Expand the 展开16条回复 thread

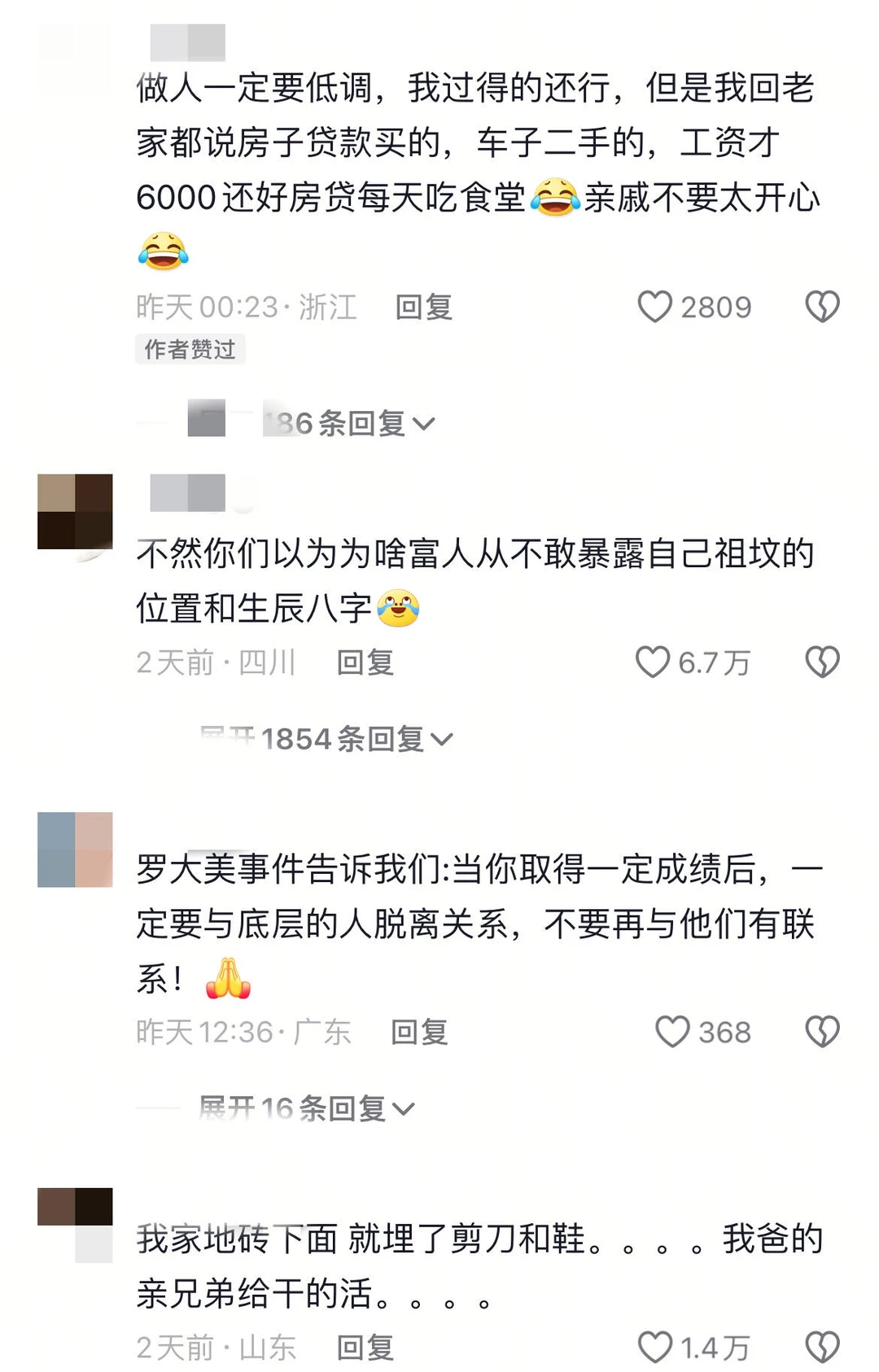[x=307, y=1108]
